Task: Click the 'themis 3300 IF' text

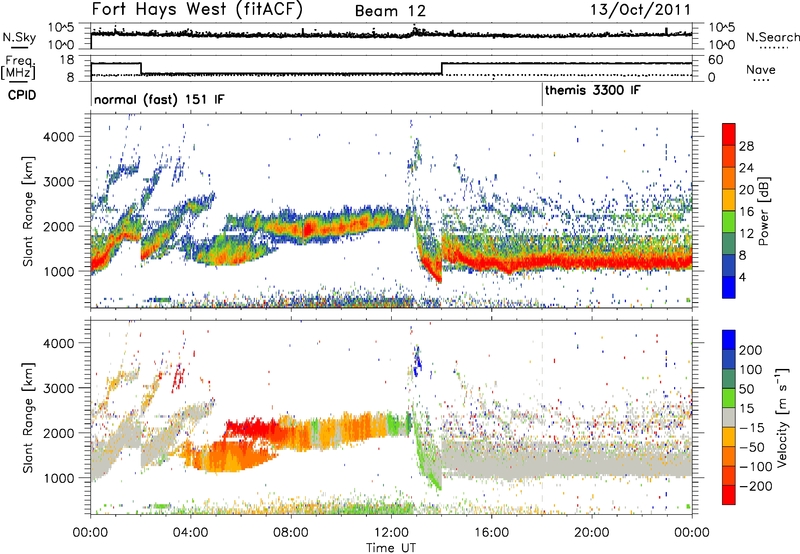Action: 593,91
